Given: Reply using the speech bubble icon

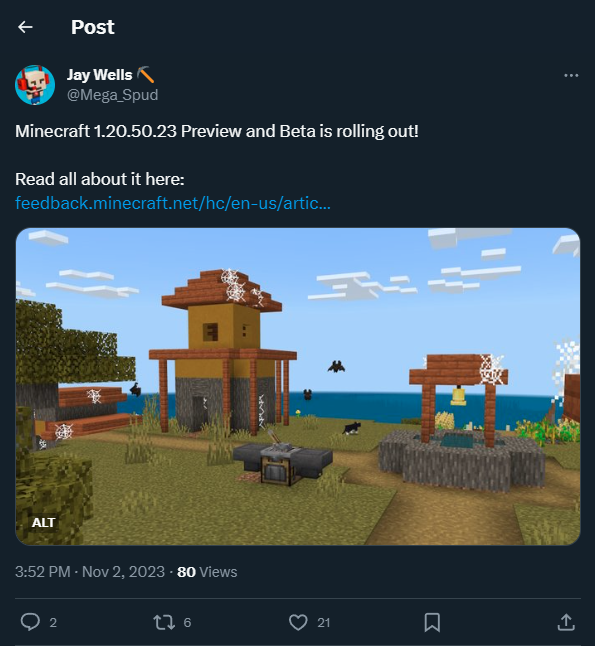Looking at the screenshot, I should 30,622.
